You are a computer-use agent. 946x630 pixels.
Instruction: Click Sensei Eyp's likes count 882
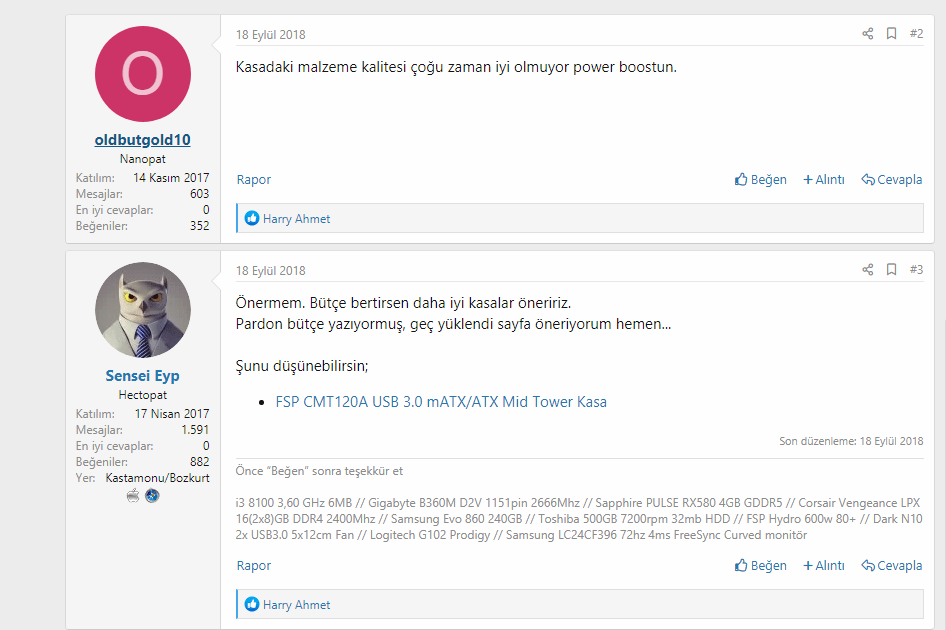(x=199, y=462)
